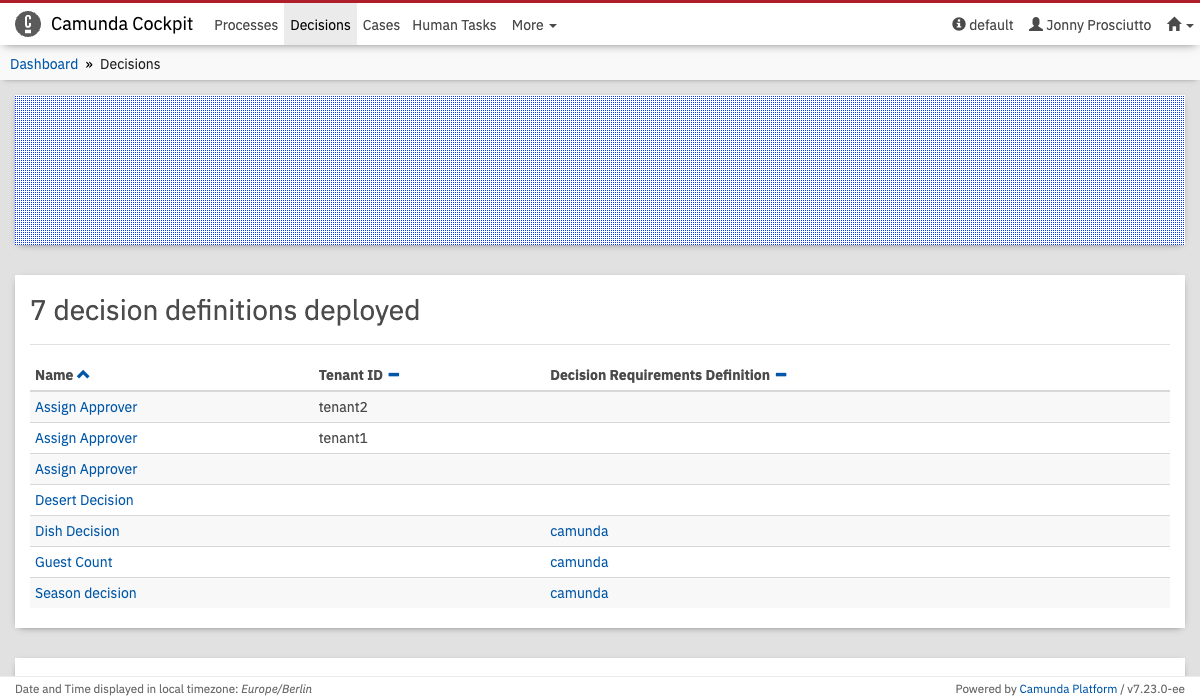1200x700 pixels.
Task: Toggle Name column sort arrow
Action: (83, 375)
